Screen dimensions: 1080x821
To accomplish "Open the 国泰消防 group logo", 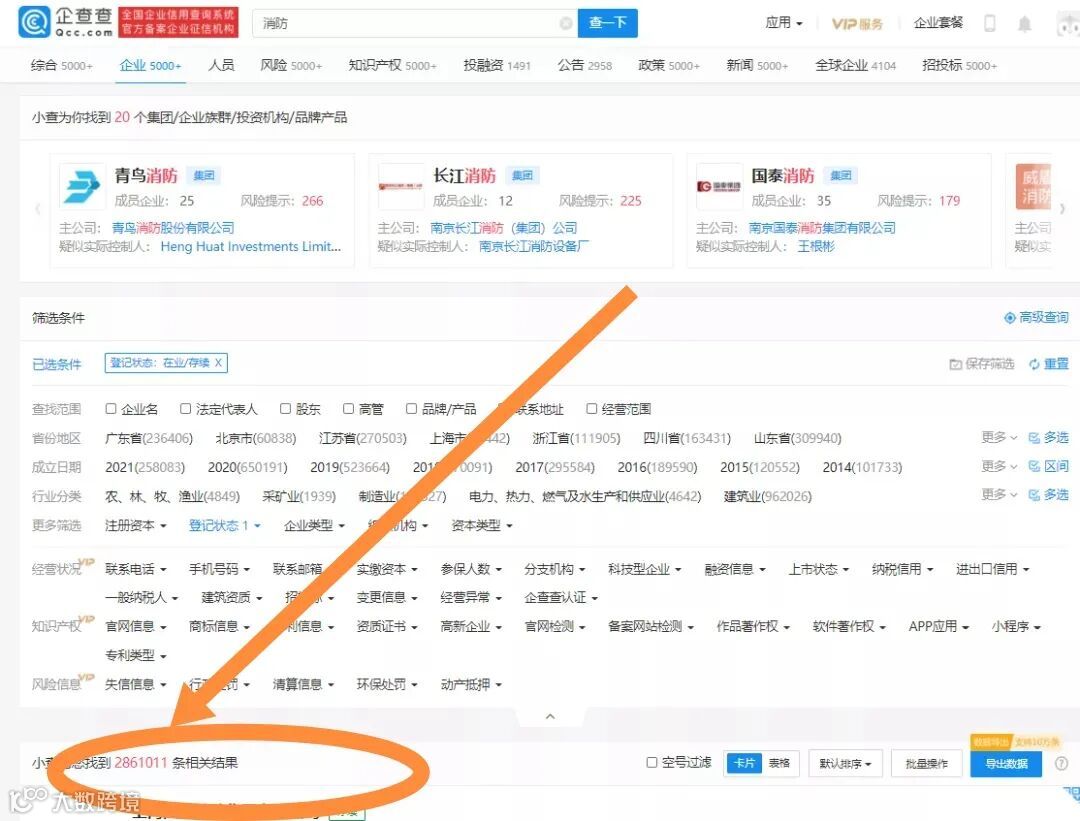I will pos(719,186).
